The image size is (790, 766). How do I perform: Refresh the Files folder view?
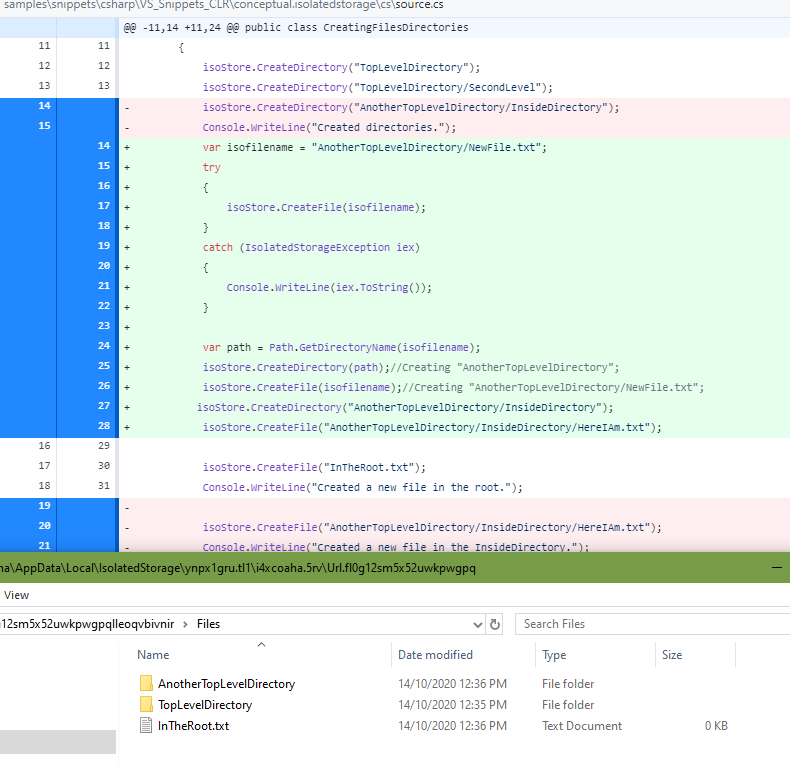tap(495, 624)
